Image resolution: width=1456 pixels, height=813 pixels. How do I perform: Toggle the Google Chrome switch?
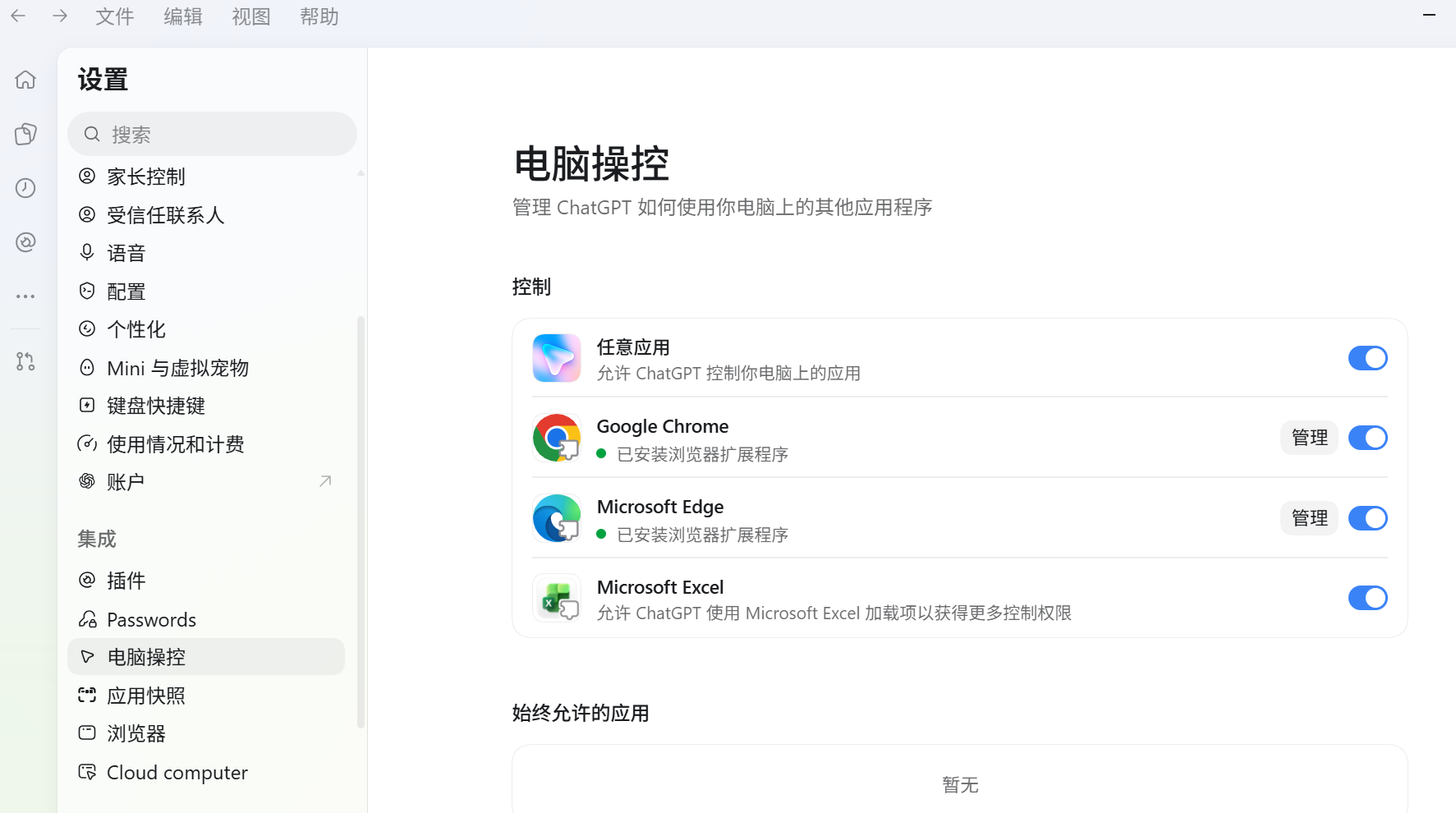(x=1368, y=438)
